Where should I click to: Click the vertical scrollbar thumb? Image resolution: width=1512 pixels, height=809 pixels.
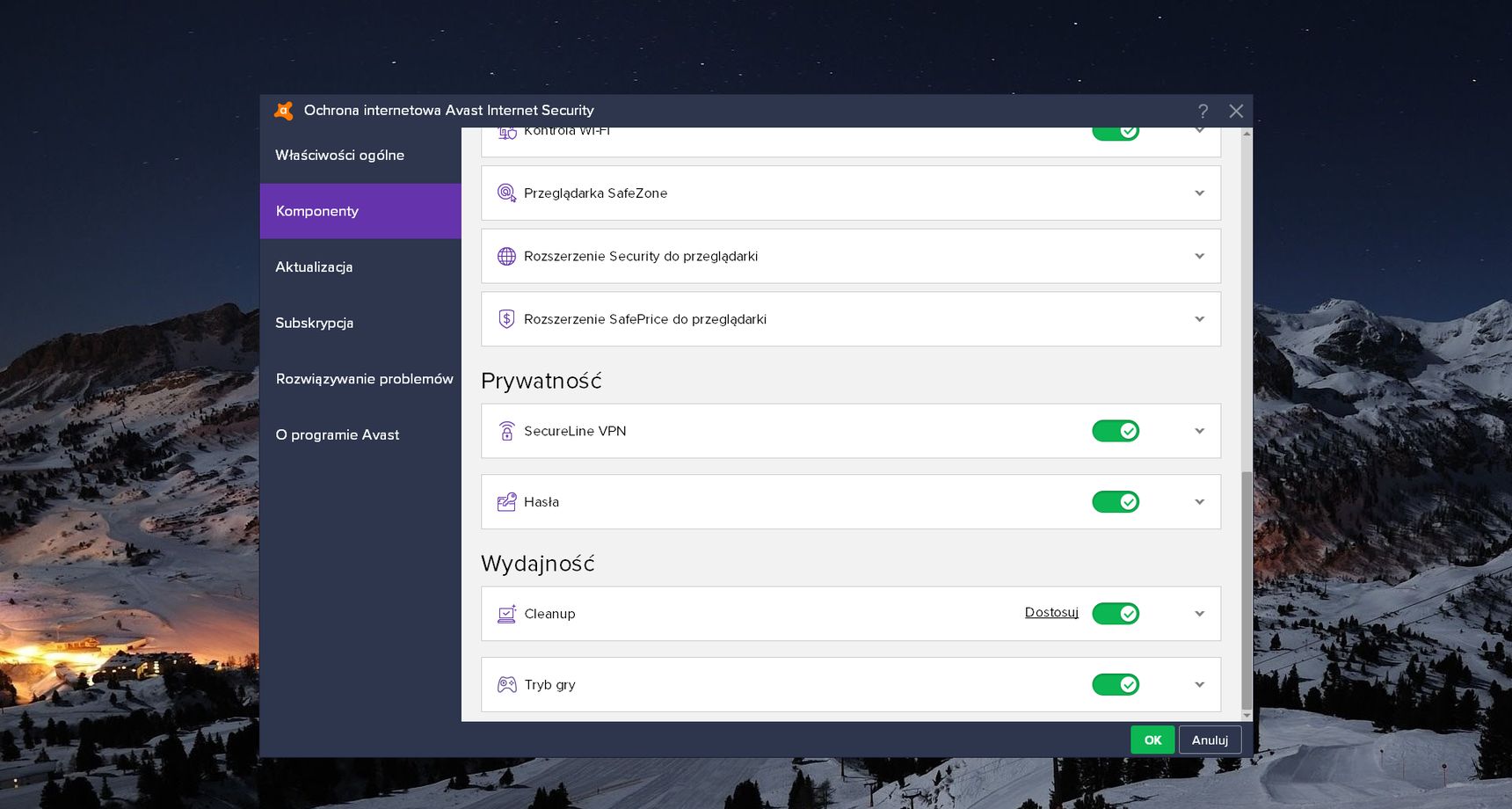[1247, 589]
